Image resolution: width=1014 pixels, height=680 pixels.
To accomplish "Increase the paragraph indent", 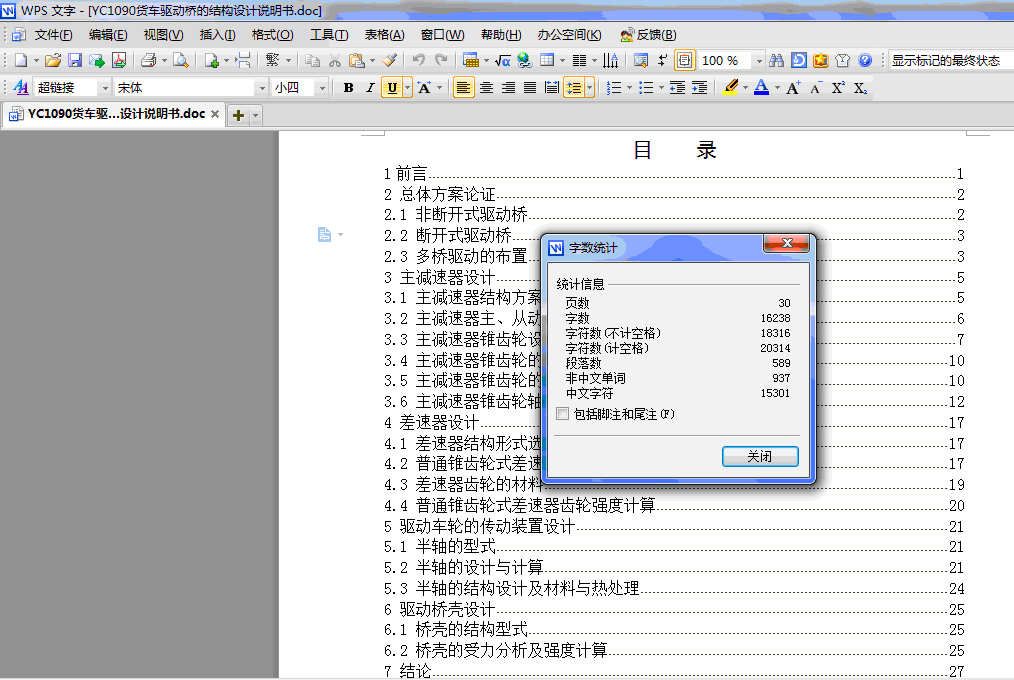I will tap(699, 88).
